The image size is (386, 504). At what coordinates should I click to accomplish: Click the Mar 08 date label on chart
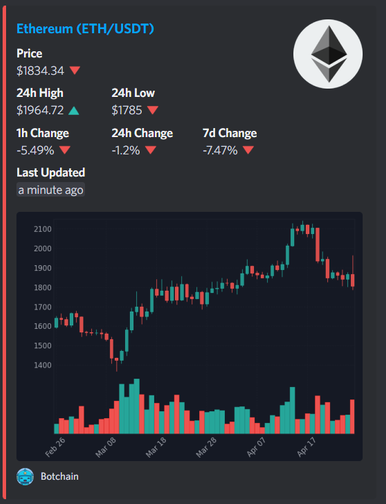105,447
